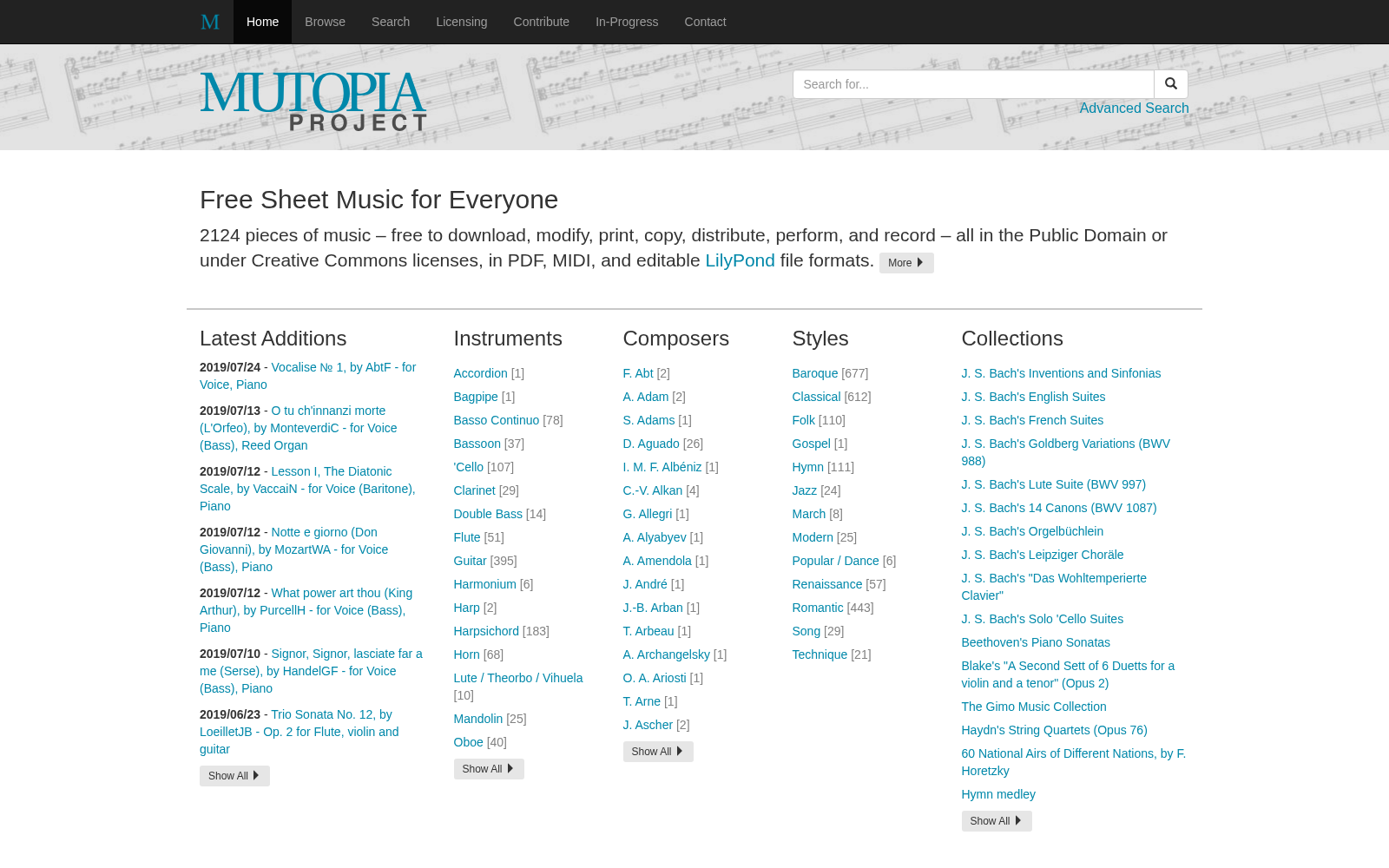
Task: Open Trio Sonata No. 12 entry
Action: click(300, 732)
